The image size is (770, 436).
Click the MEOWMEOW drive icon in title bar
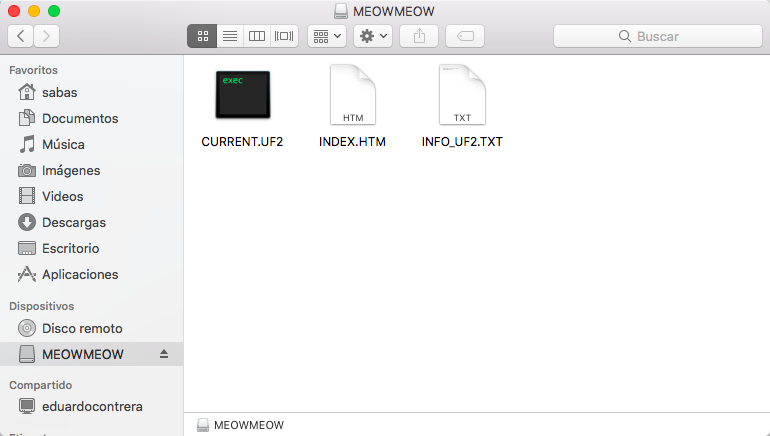pos(341,11)
